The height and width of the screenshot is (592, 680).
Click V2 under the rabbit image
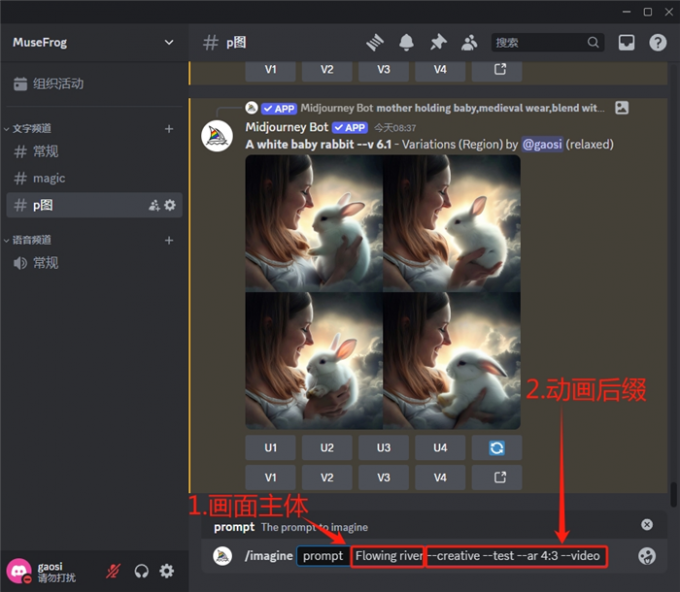pyautogui.click(x=327, y=478)
